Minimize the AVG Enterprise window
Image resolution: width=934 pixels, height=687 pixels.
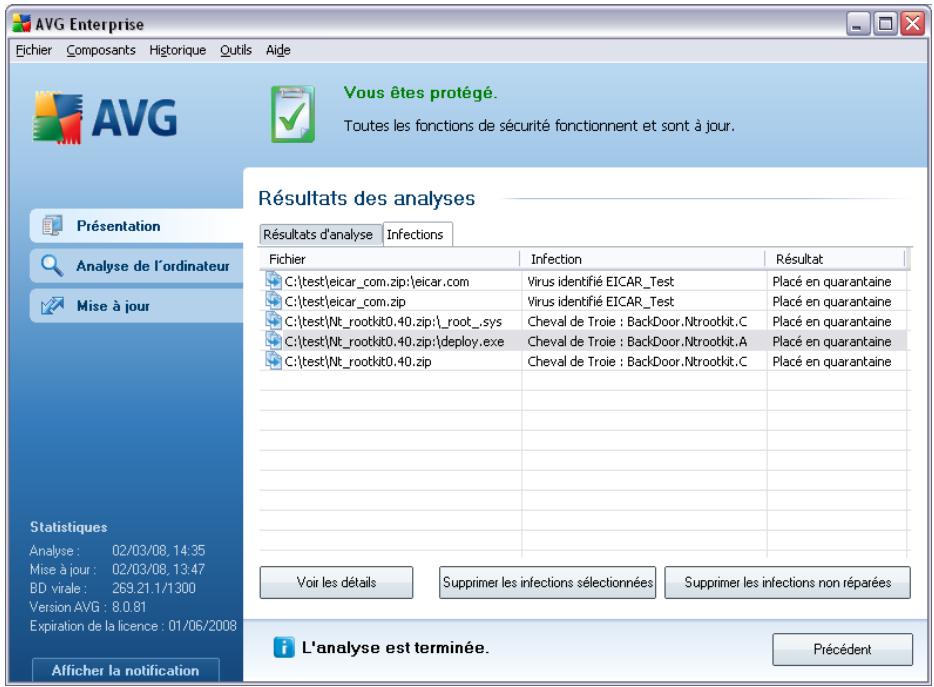858,24
